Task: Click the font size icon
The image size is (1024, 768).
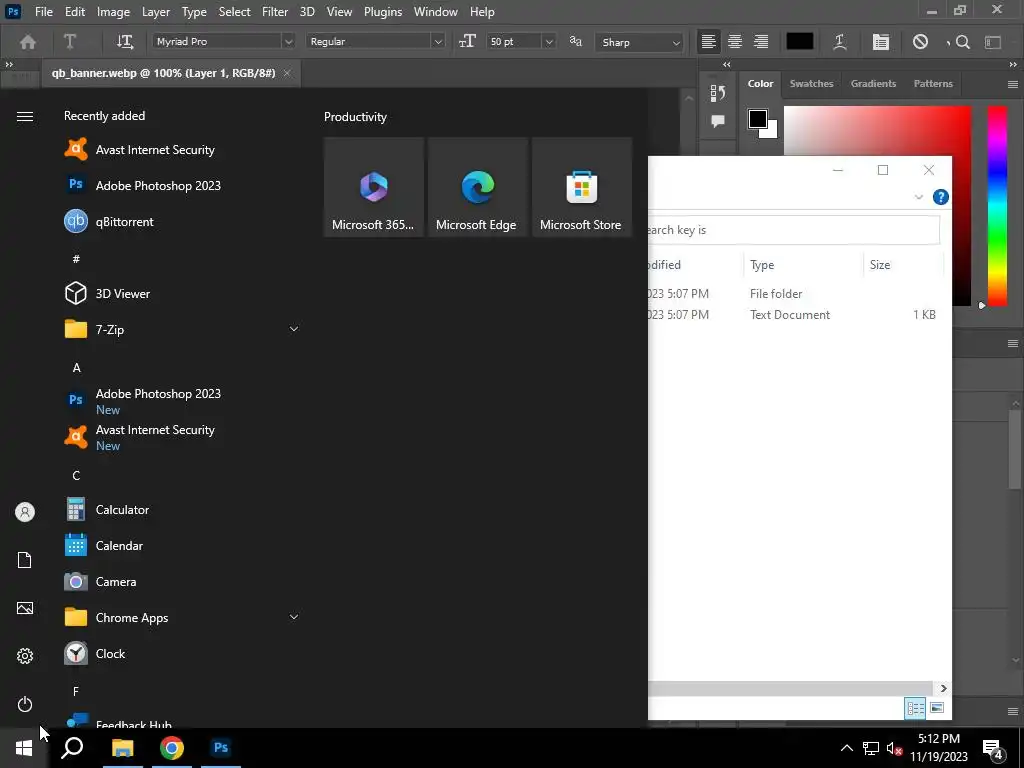Action: click(467, 42)
